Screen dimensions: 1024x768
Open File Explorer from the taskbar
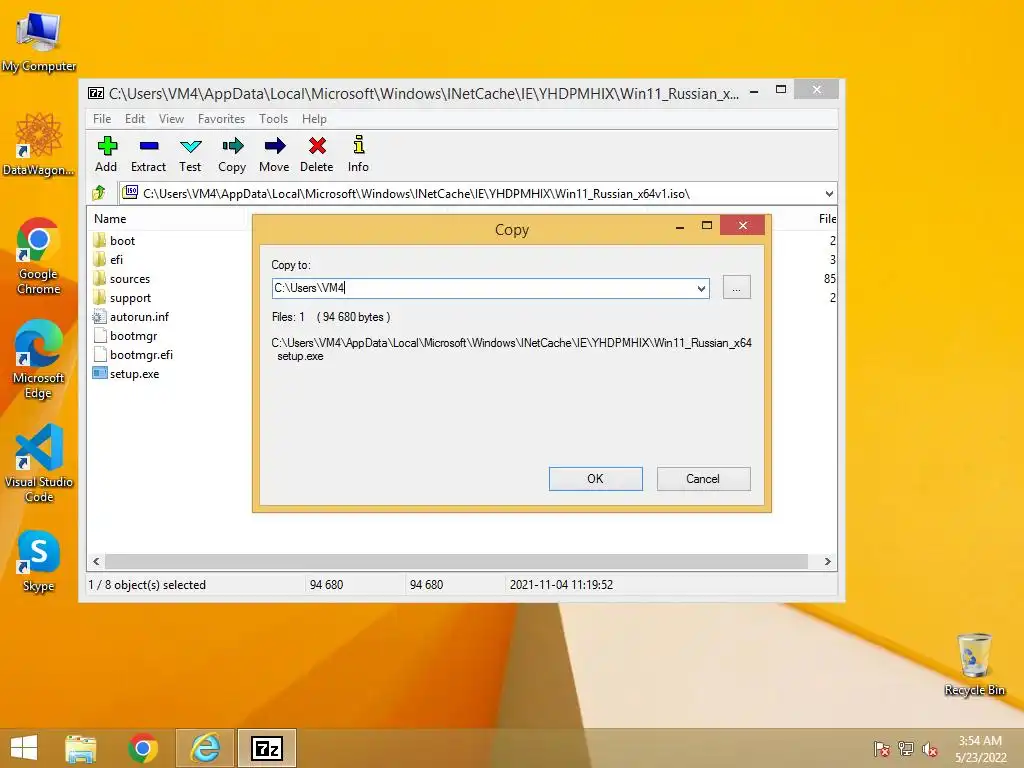(81, 748)
